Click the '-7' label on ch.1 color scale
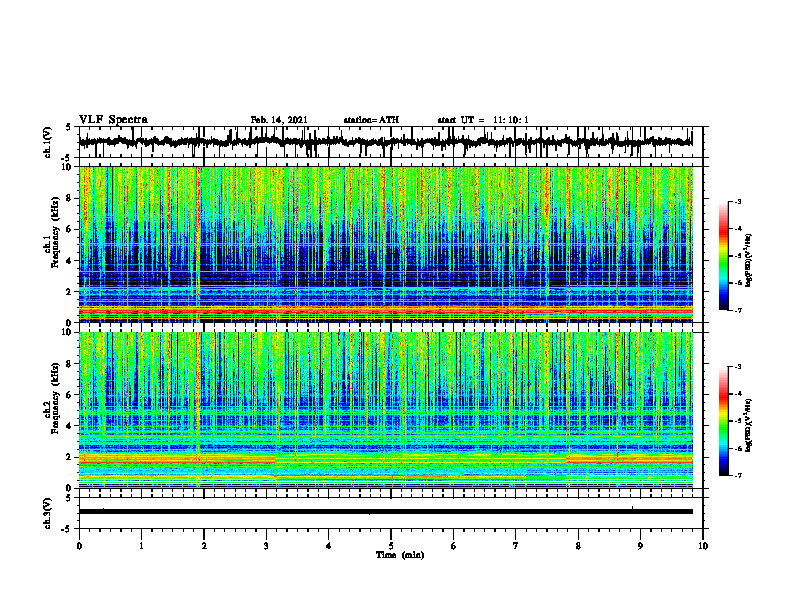The height and width of the screenshot is (612, 792). point(738,310)
